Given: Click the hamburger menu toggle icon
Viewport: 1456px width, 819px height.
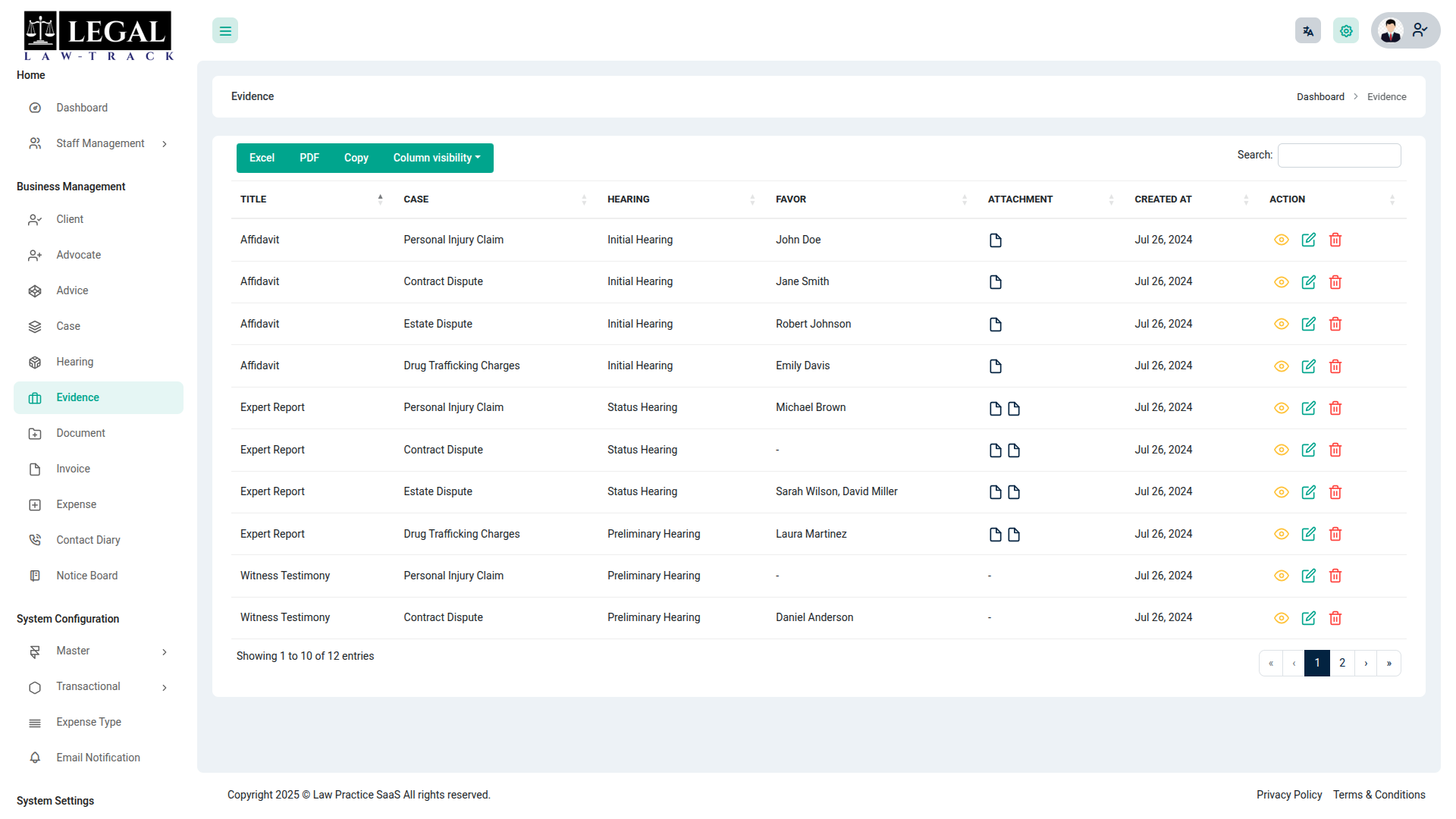Looking at the screenshot, I should (225, 31).
